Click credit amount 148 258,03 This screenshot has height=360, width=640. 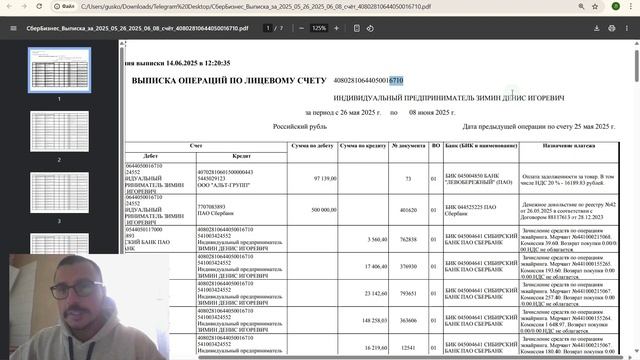point(374,320)
